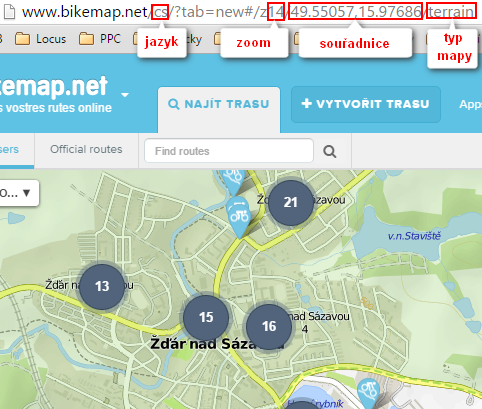The width and height of the screenshot is (482, 409).
Task: Click the page icon in address bar
Action: 9,12
